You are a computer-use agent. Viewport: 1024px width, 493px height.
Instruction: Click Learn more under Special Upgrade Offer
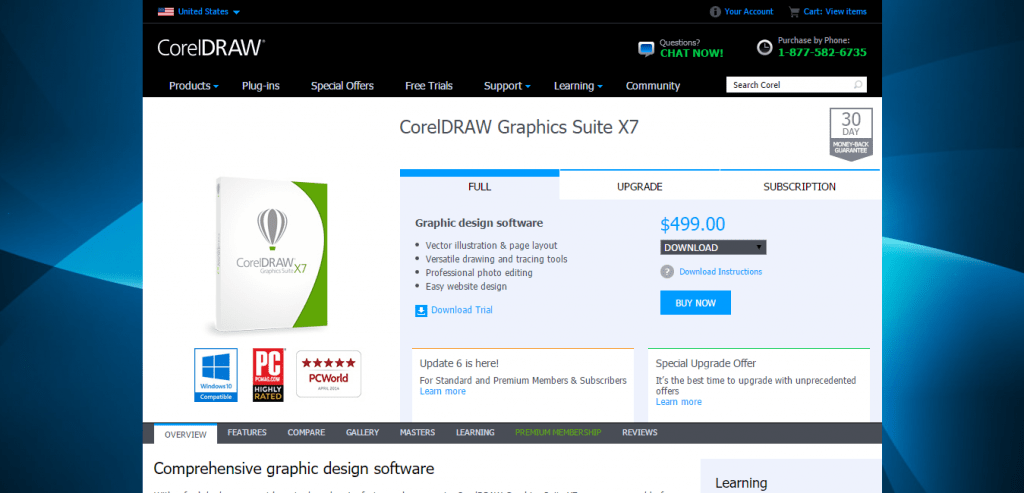[679, 402]
